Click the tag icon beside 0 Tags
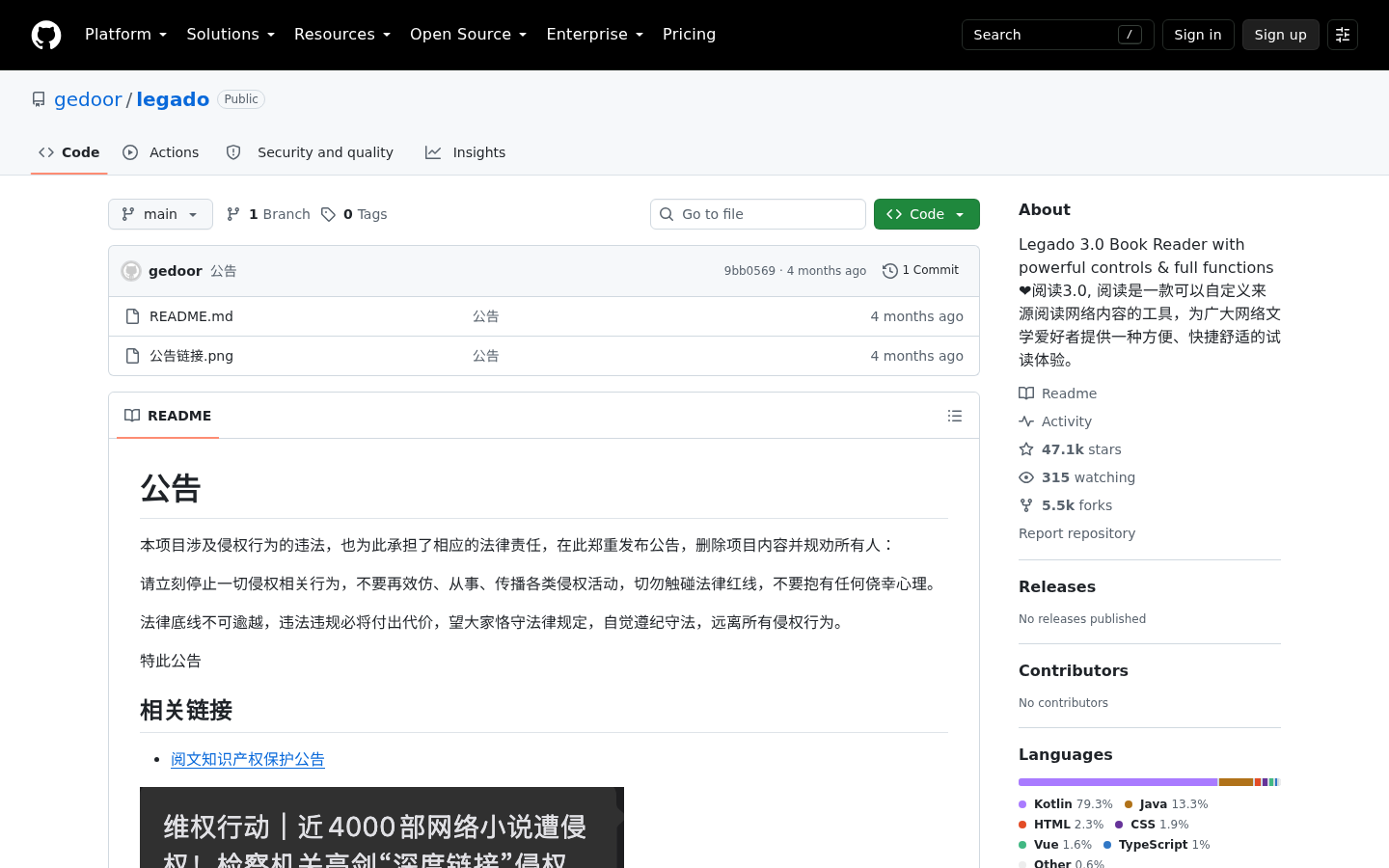 pyautogui.click(x=328, y=214)
